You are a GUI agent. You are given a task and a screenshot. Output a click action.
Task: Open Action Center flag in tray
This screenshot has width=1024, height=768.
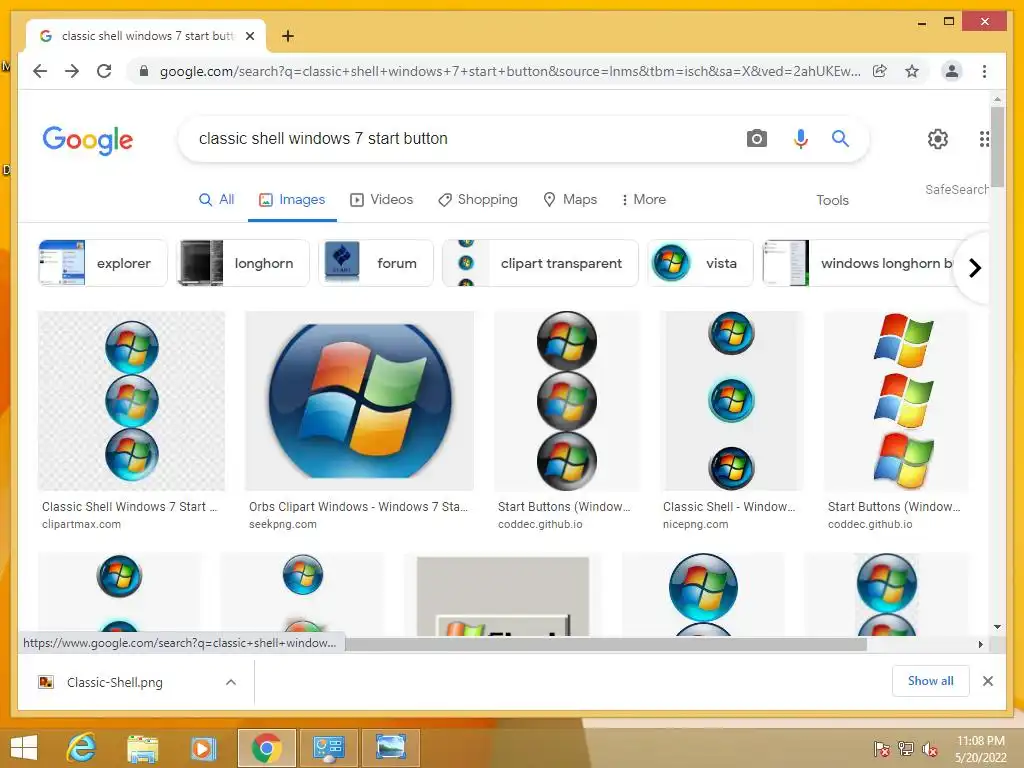tap(881, 748)
